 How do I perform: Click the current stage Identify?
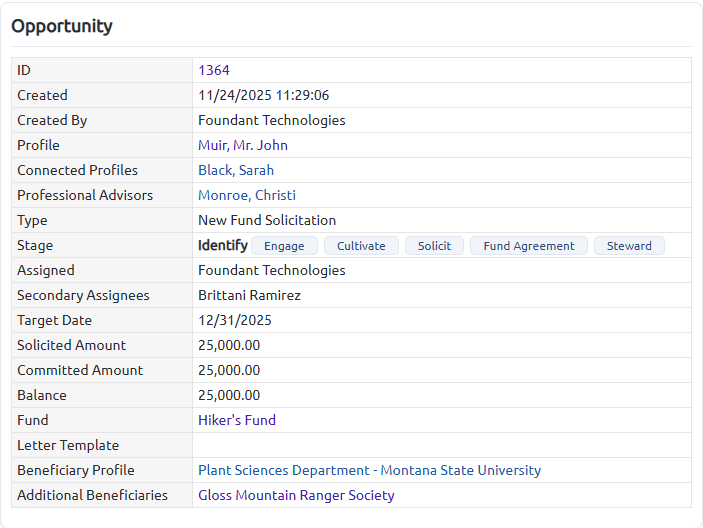pos(222,245)
